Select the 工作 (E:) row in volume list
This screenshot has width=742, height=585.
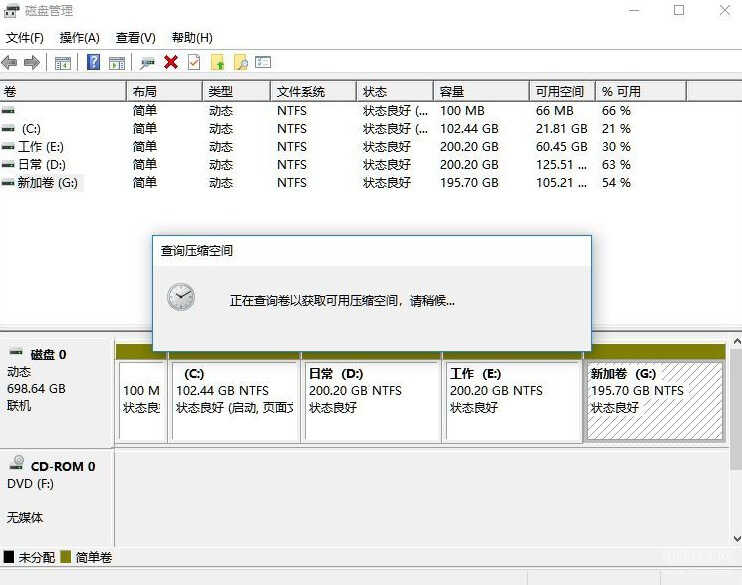click(41, 147)
